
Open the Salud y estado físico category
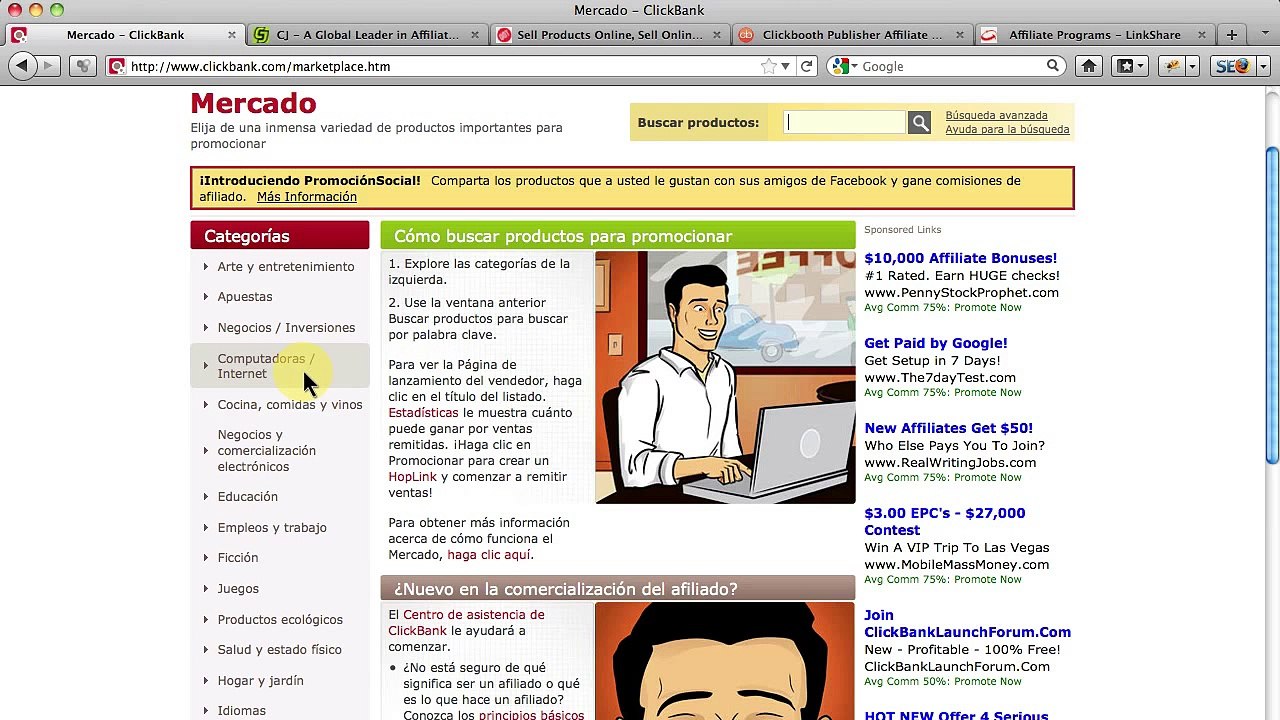(280, 649)
